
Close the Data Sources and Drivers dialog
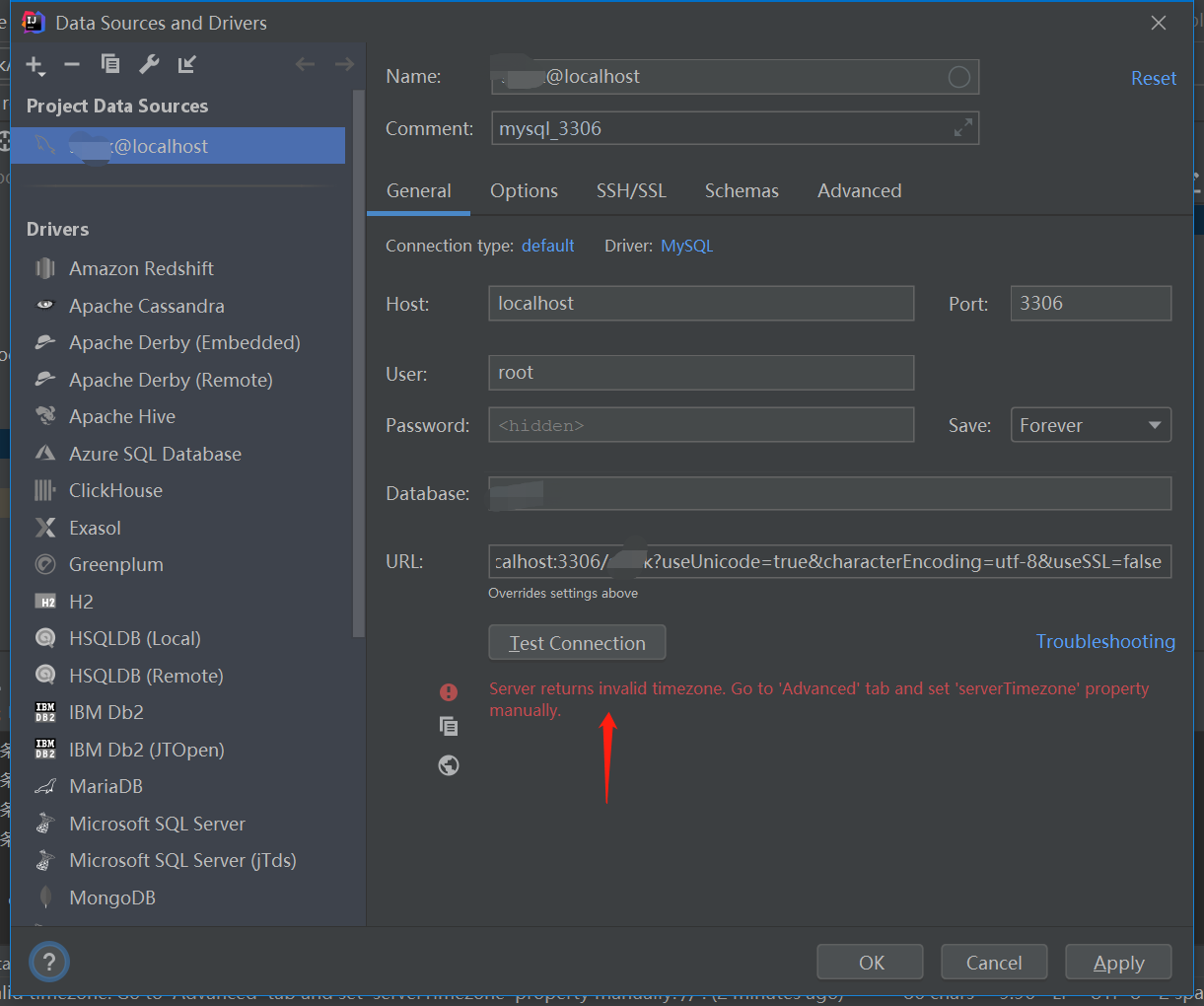pos(1159,23)
